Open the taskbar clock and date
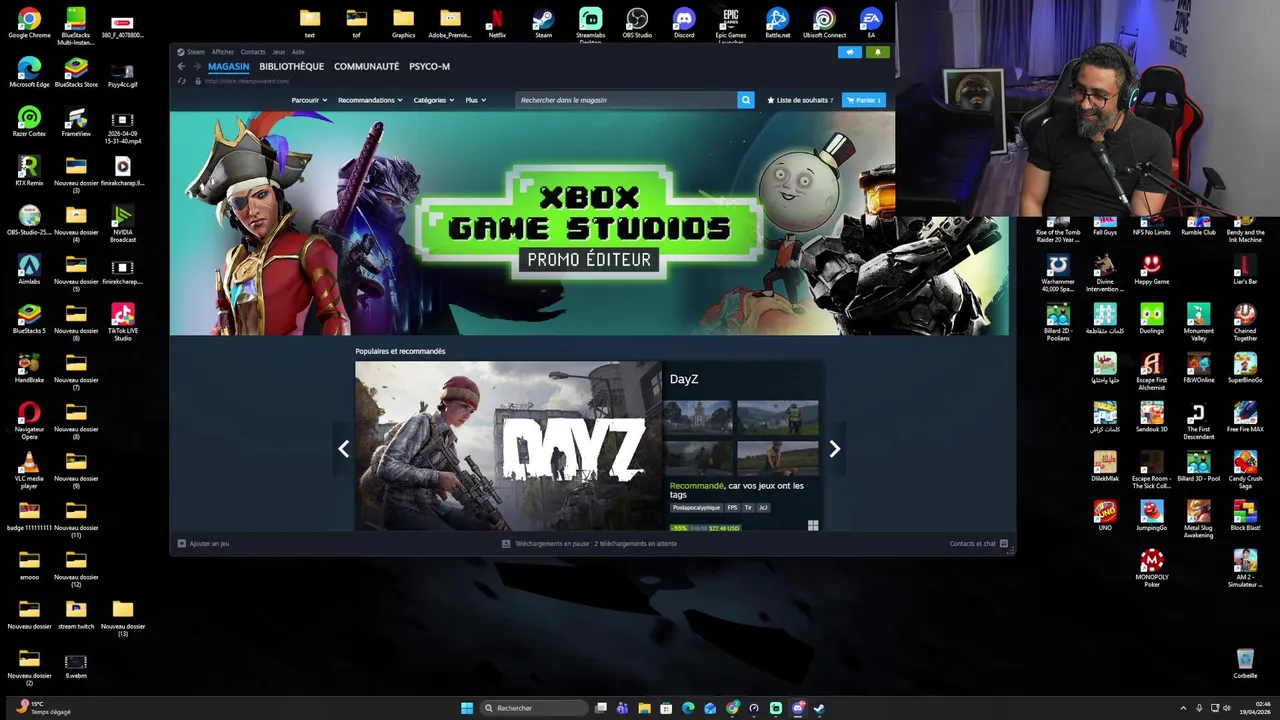 (1256, 708)
